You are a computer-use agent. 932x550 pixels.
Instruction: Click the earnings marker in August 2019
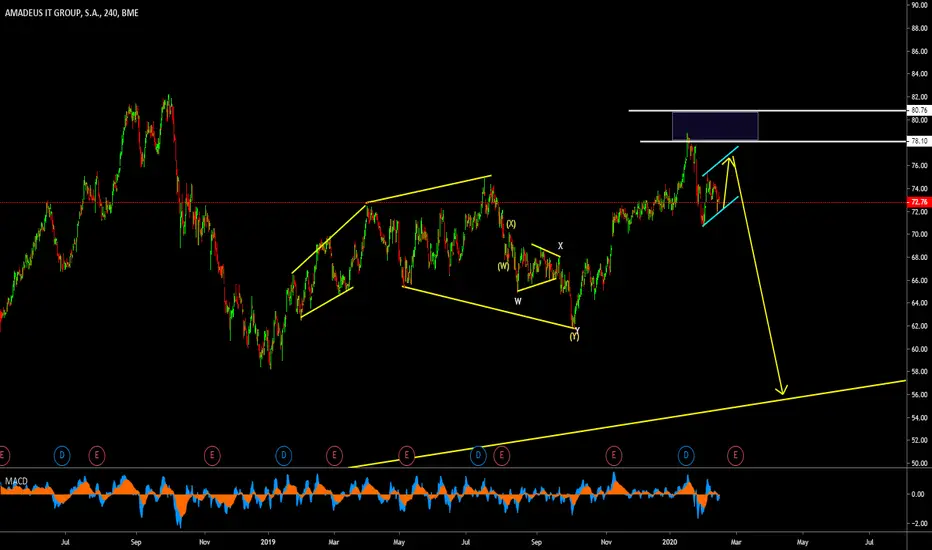point(502,456)
